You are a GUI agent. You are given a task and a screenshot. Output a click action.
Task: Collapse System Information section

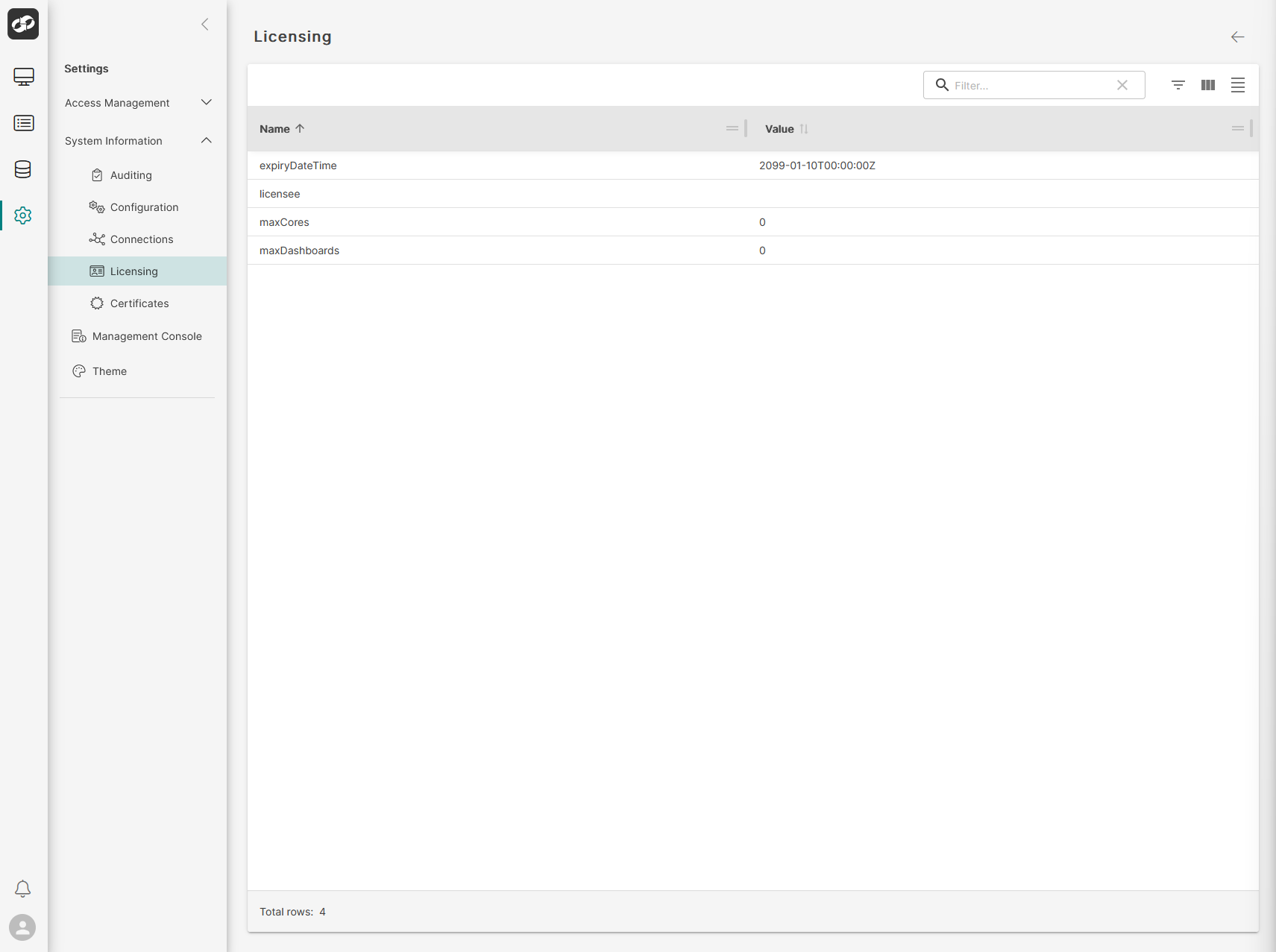[137, 141]
